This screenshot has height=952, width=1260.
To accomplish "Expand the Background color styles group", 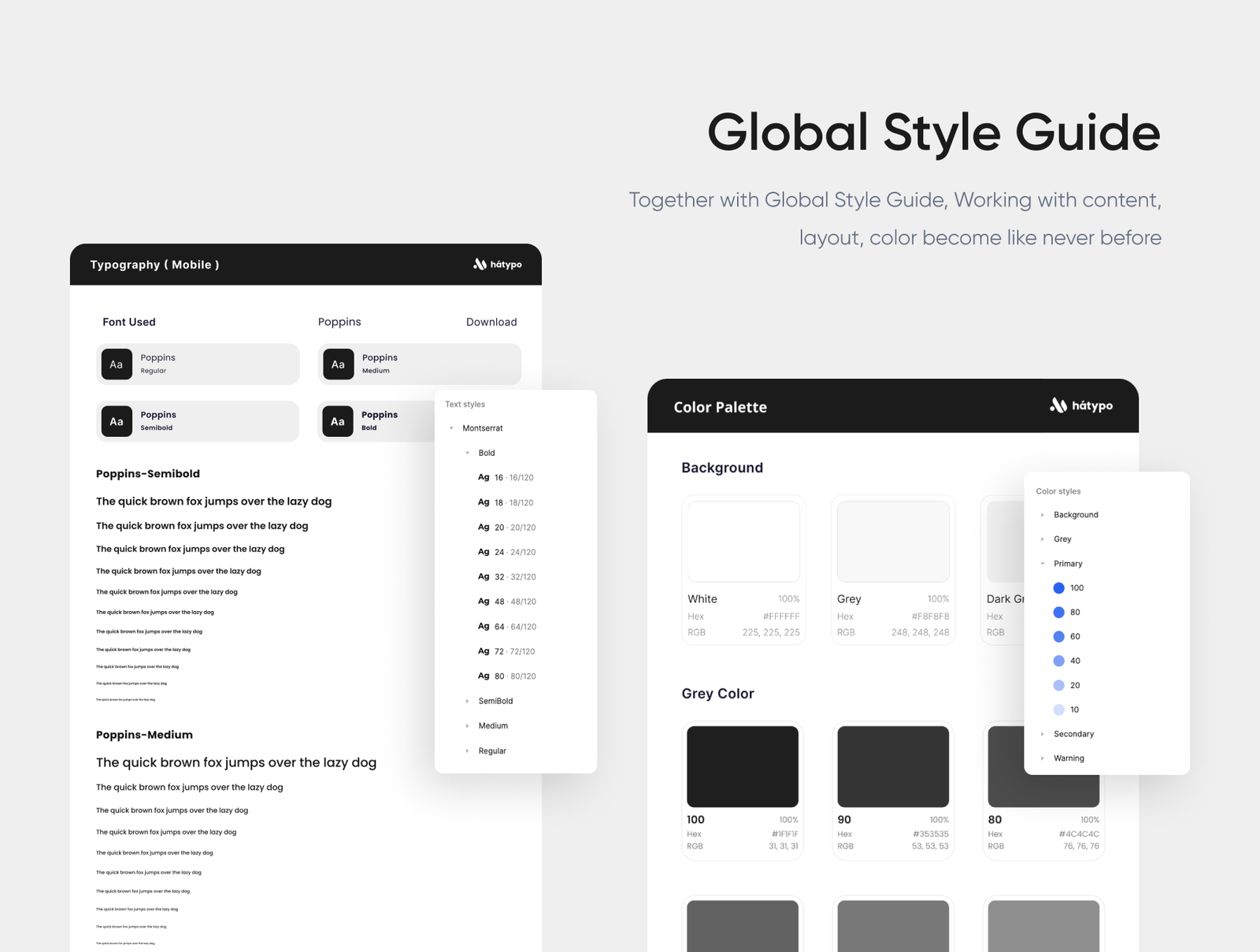I will 1043,514.
